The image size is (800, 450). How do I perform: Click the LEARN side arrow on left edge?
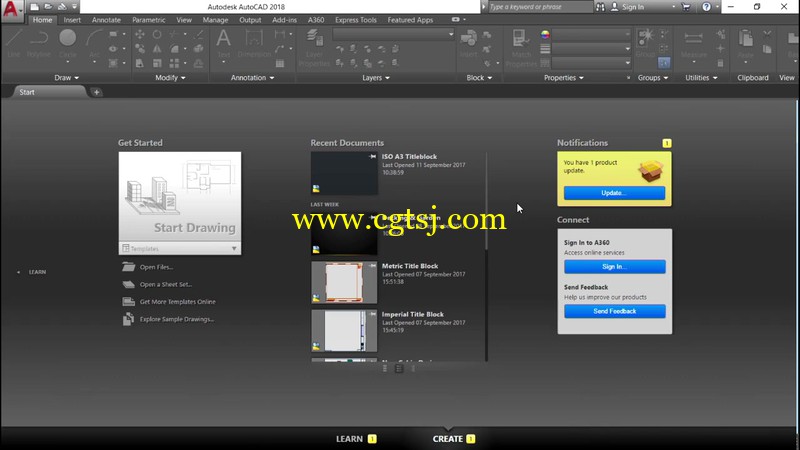[x=19, y=272]
